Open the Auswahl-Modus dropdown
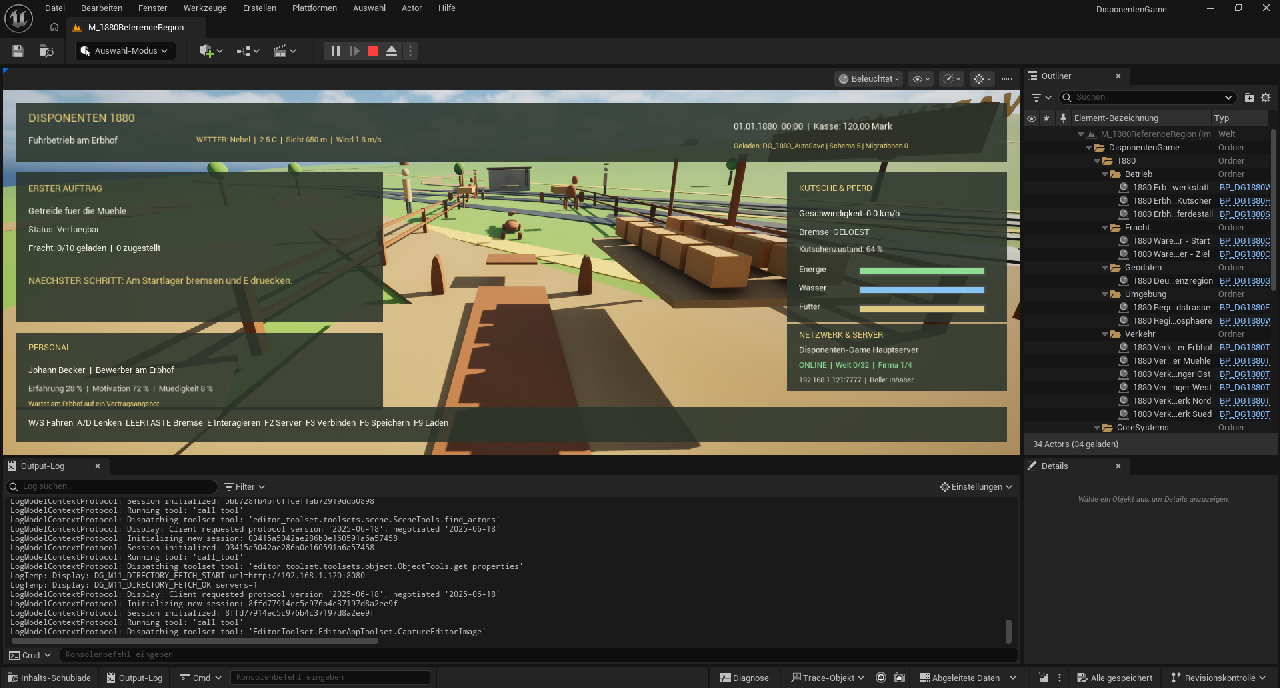The width and height of the screenshot is (1280, 688). click(x=126, y=50)
